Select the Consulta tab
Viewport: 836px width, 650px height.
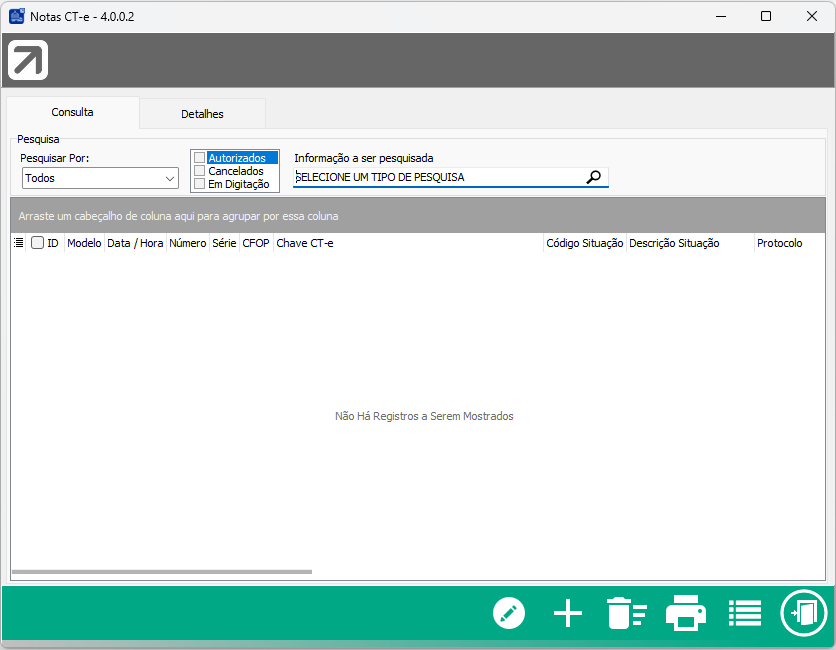tap(72, 113)
